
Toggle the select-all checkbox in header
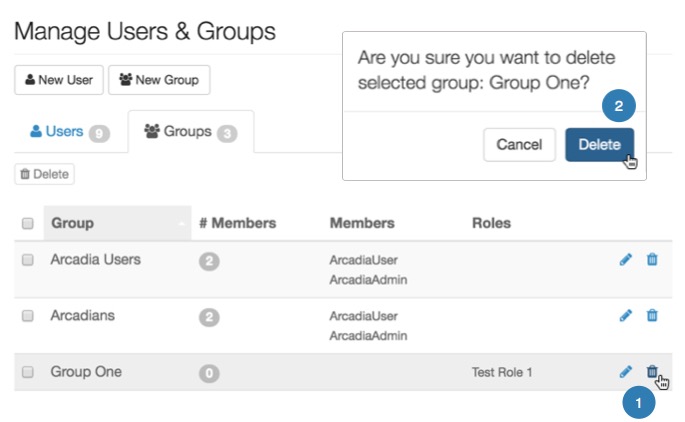(x=28, y=223)
